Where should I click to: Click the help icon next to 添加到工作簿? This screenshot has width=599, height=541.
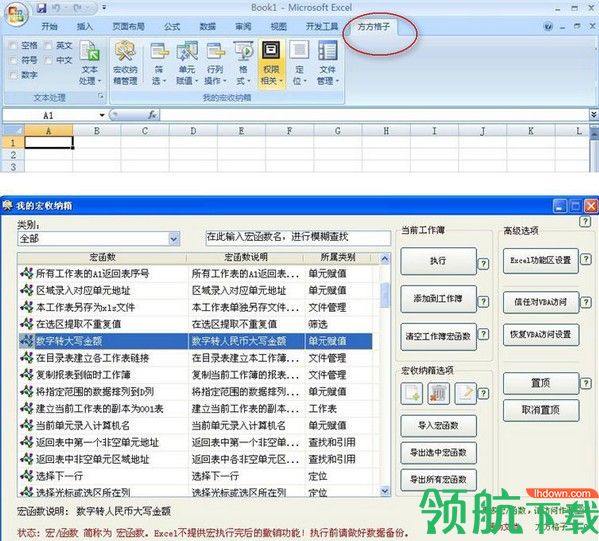coord(484,301)
